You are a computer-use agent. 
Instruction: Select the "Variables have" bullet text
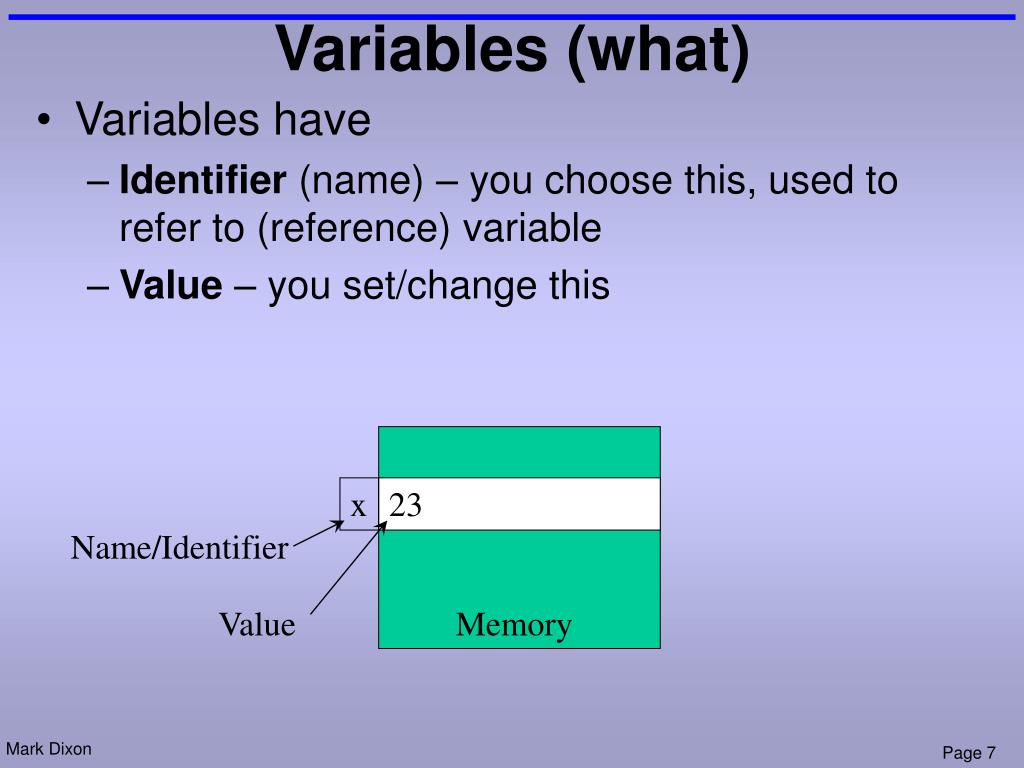point(223,120)
